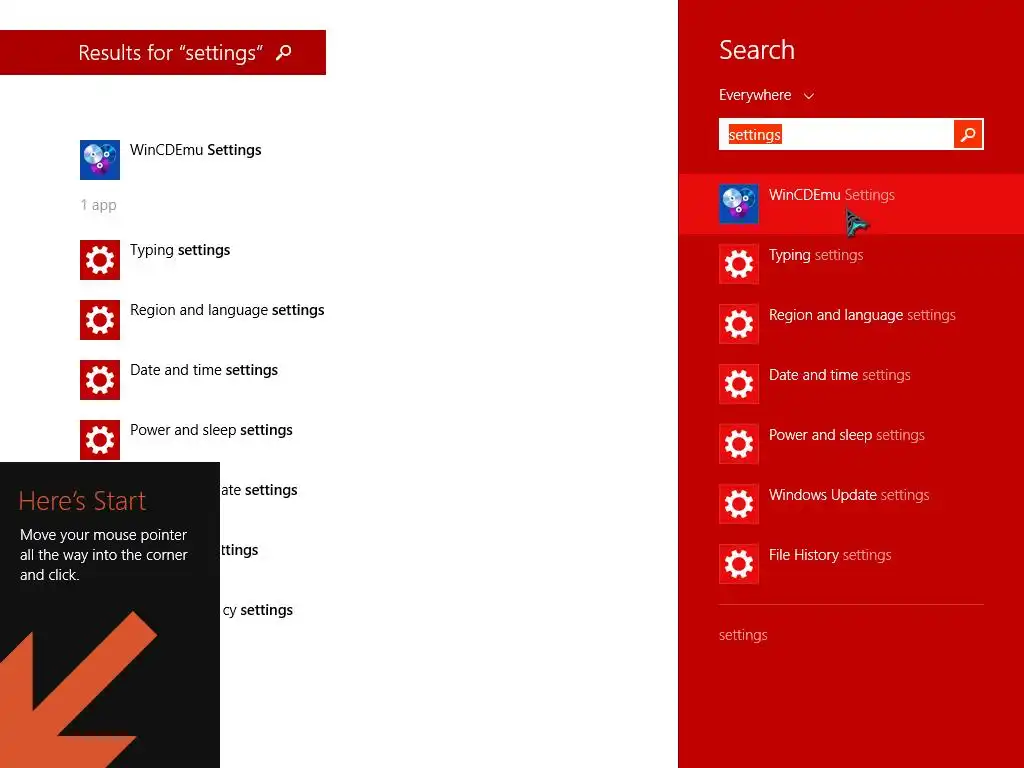Open WinCDEmu Settings text in left results

(195, 150)
